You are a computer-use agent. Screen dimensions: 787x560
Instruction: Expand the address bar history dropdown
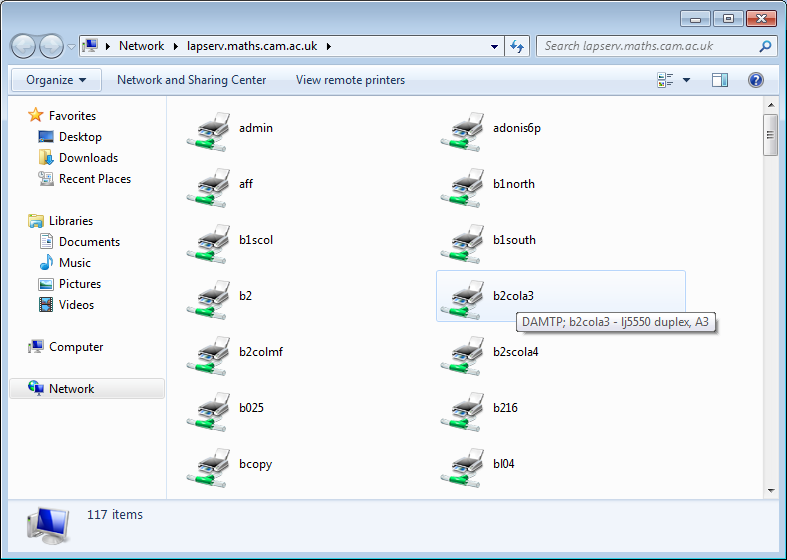tap(495, 46)
